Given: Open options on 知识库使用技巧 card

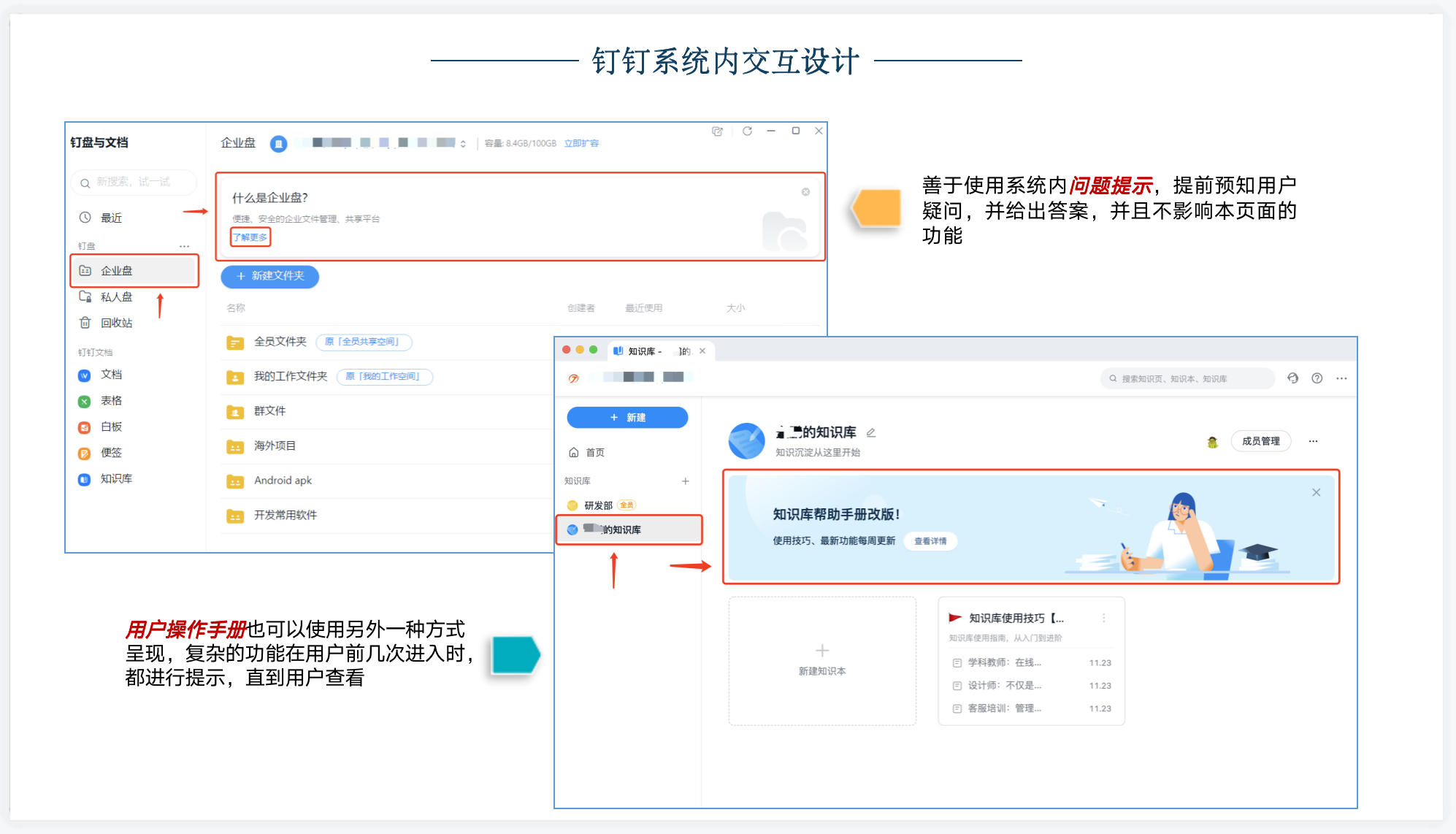Looking at the screenshot, I should pyautogui.click(x=1104, y=618).
